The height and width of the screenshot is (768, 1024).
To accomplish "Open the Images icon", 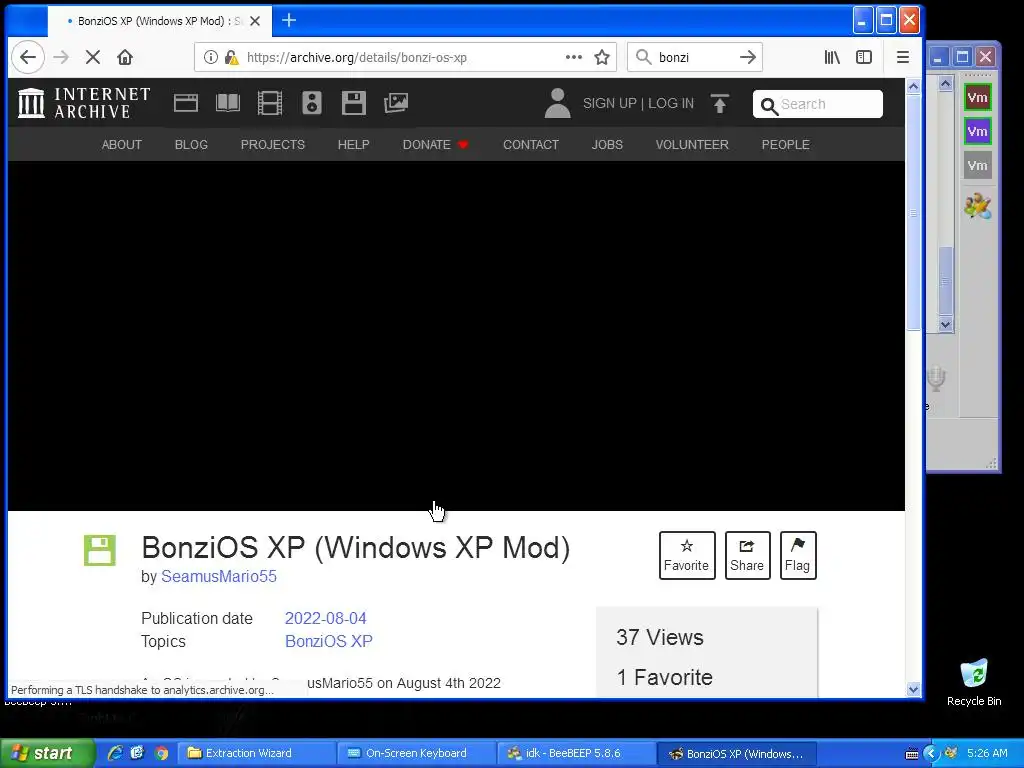I will point(396,103).
